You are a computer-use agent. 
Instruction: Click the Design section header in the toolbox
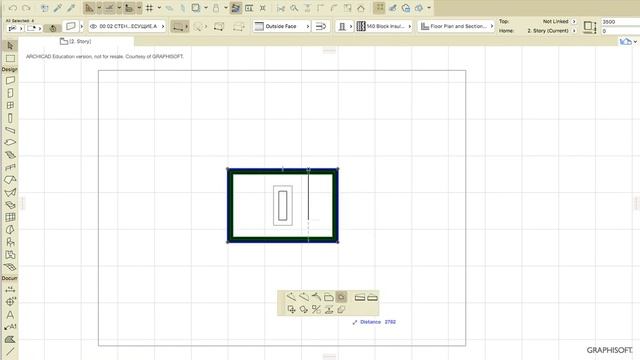[9, 69]
